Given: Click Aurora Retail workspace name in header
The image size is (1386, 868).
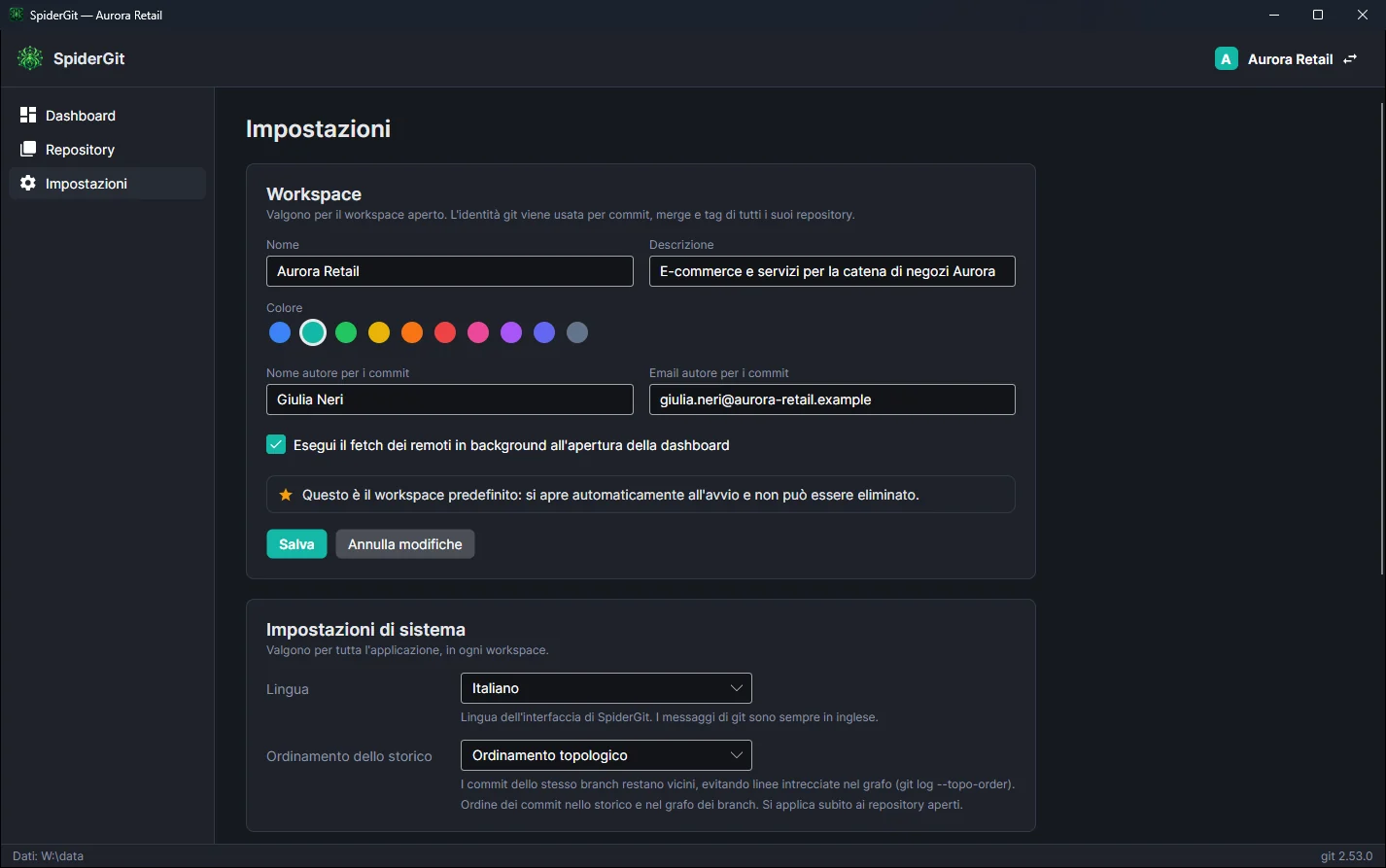Looking at the screenshot, I should click(x=1290, y=59).
